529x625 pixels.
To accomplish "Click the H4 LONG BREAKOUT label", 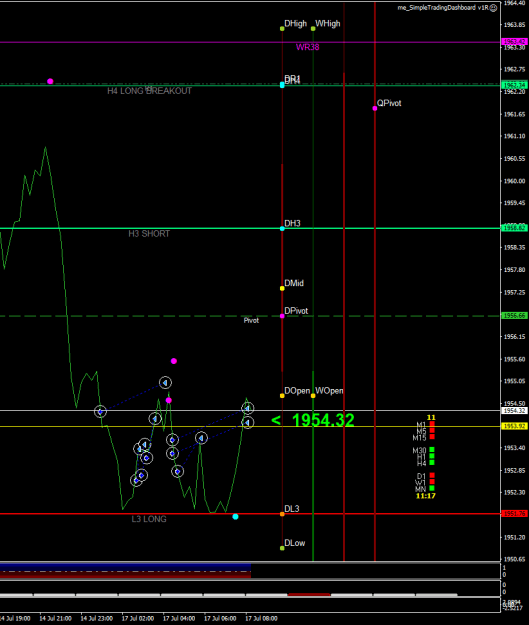I will (149, 91).
